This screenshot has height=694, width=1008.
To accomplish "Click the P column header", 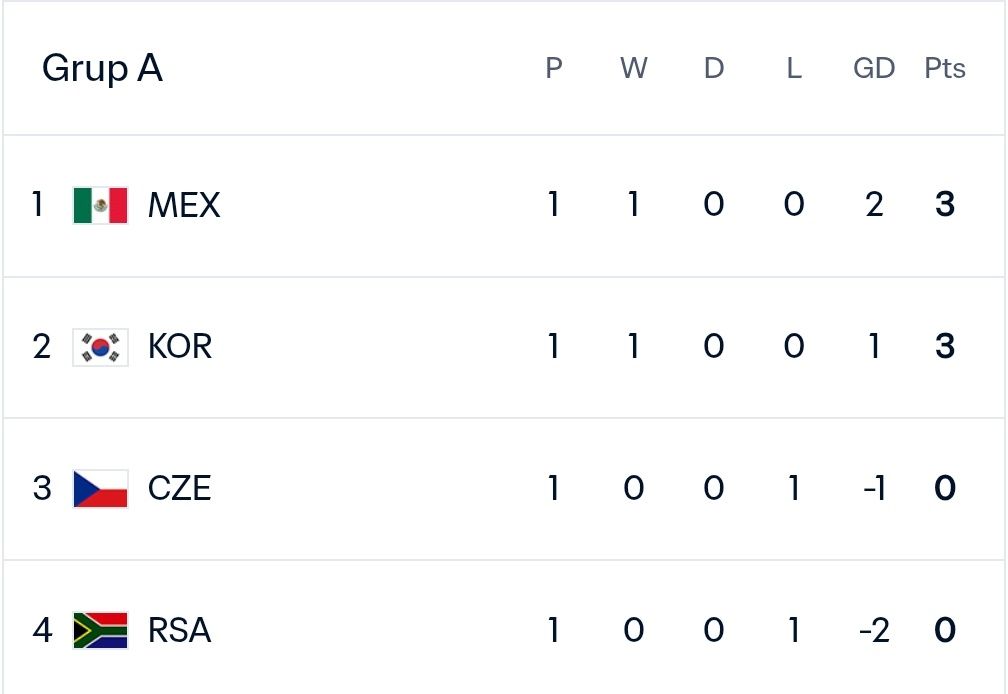I will (554, 68).
